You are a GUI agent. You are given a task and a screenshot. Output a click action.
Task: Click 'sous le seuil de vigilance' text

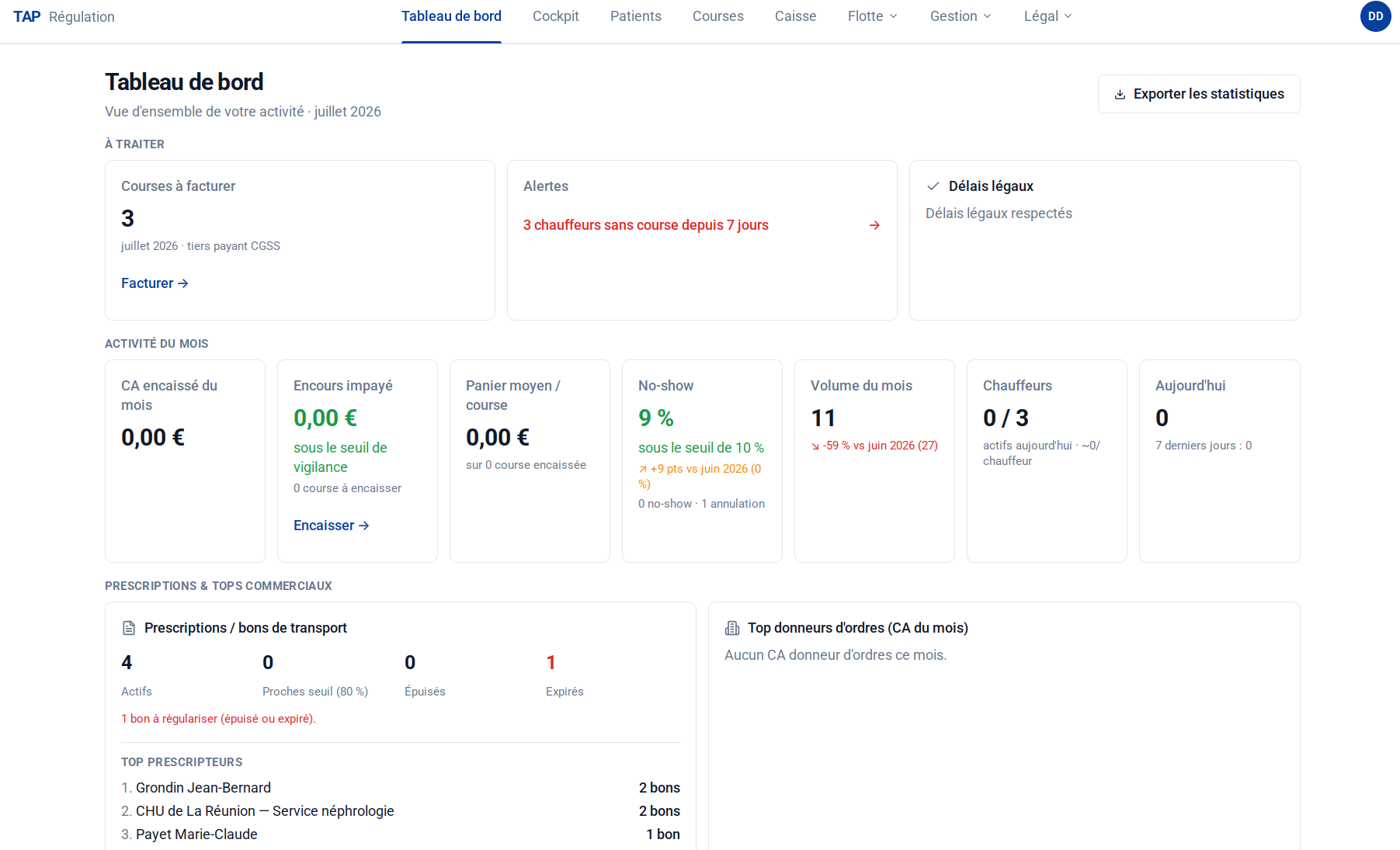pos(340,457)
